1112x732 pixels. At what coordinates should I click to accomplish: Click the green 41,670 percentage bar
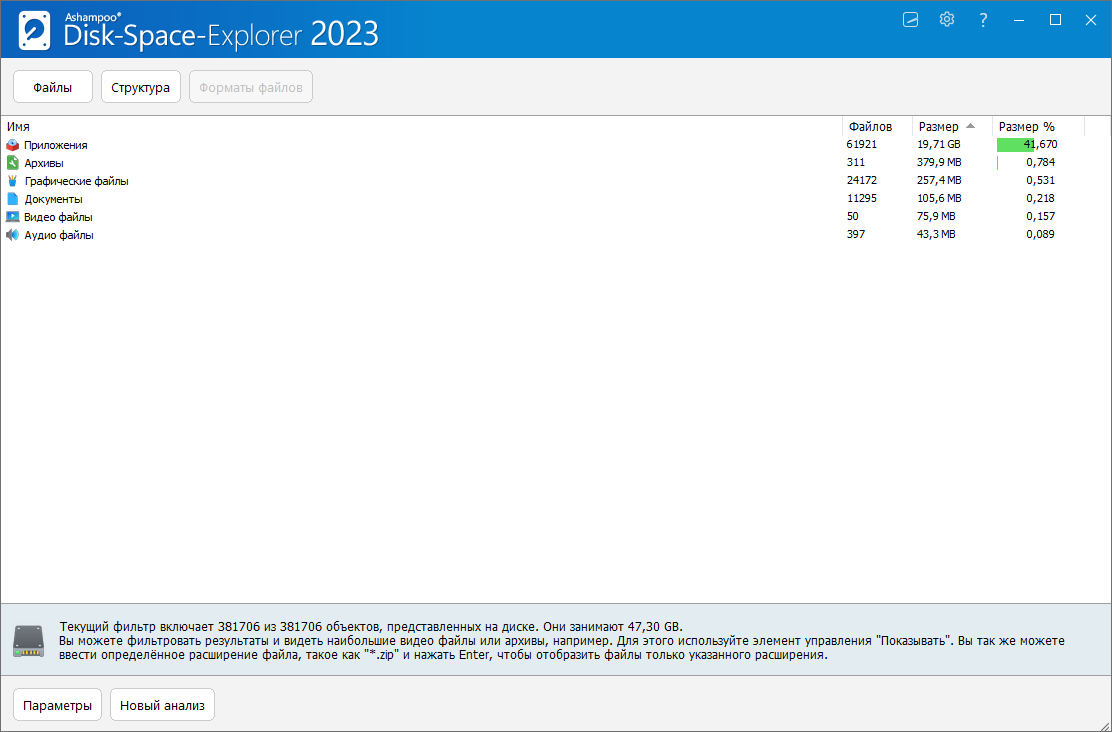(x=1016, y=145)
